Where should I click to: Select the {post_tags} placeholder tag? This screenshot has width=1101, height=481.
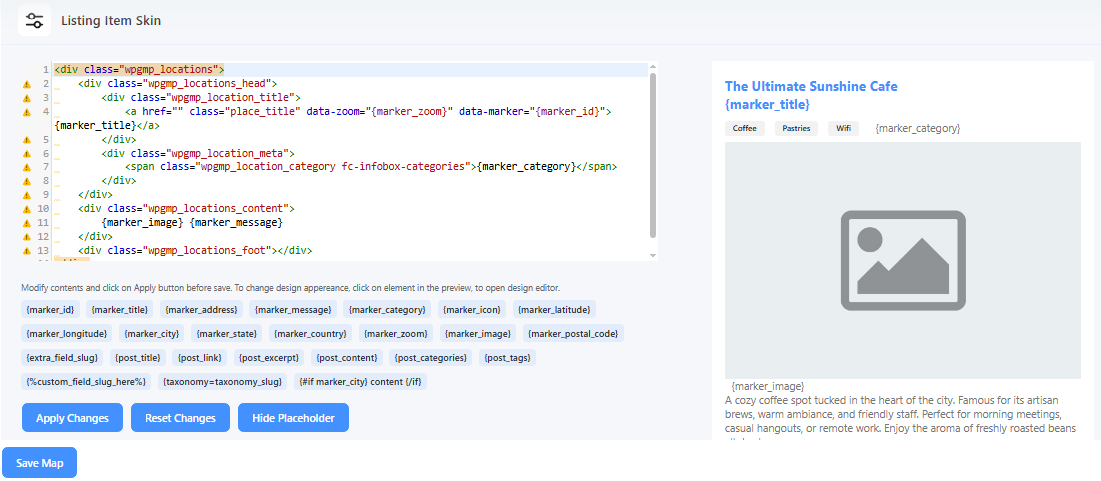(508, 358)
